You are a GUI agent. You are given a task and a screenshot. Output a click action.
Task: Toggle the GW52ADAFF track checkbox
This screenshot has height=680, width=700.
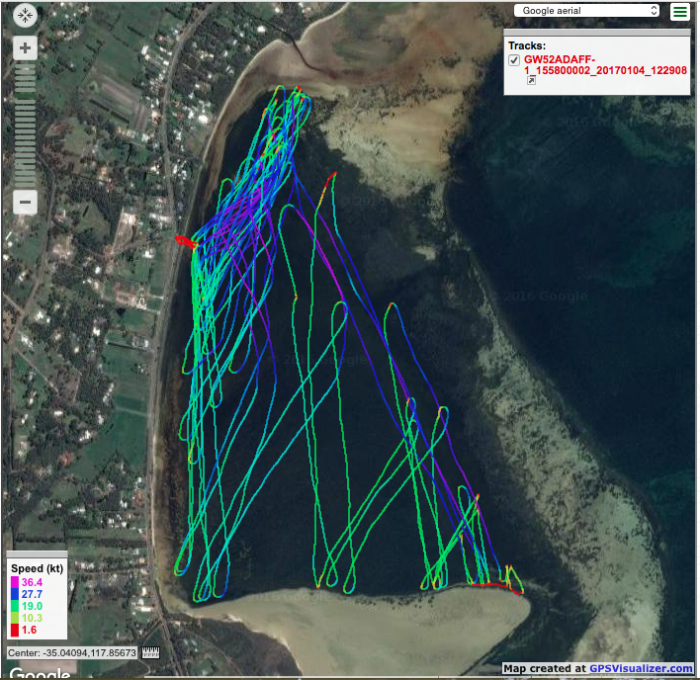pos(514,60)
